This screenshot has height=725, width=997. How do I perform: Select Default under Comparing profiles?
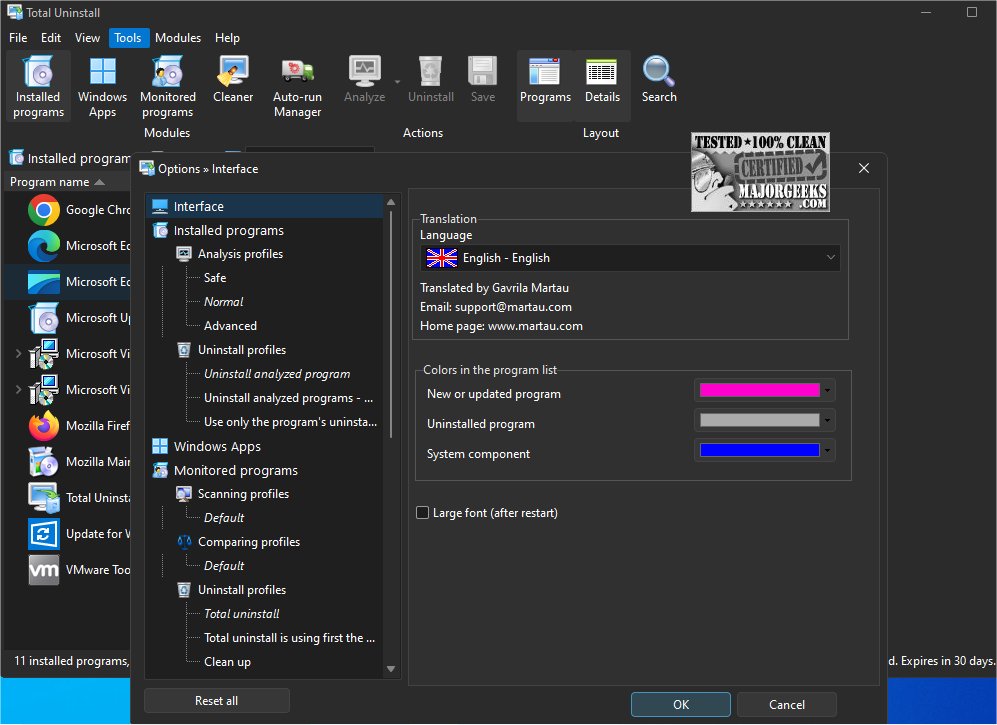click(x=224, y=566)
